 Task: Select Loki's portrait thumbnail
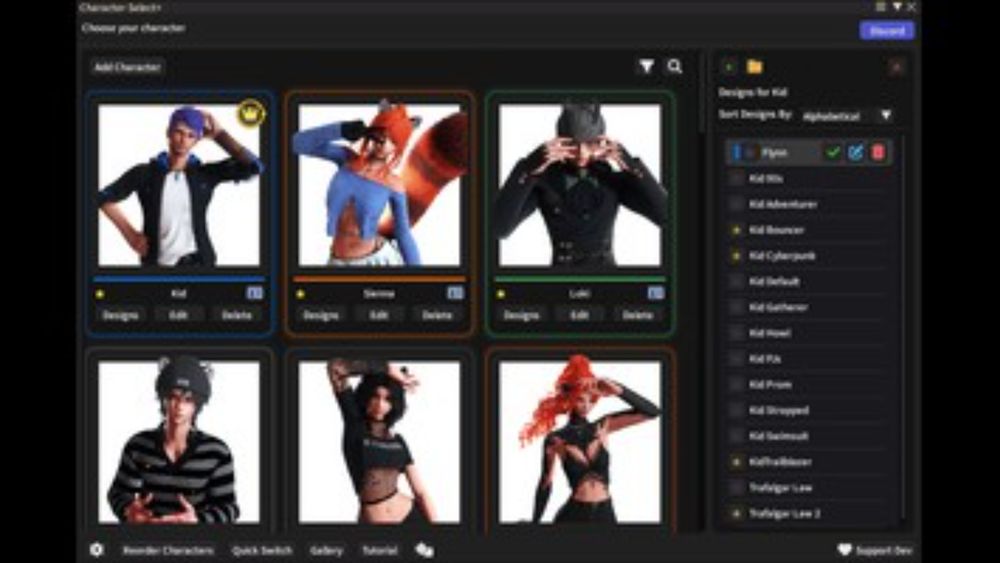580,185
